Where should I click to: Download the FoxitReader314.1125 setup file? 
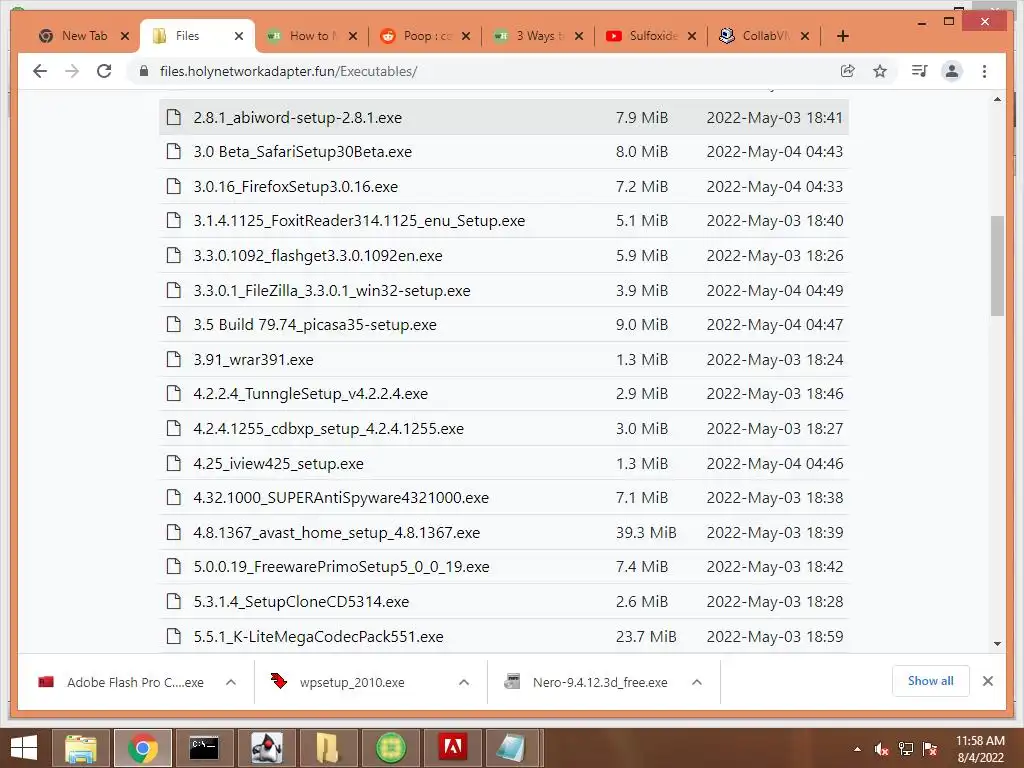click(x=359, y=221)
